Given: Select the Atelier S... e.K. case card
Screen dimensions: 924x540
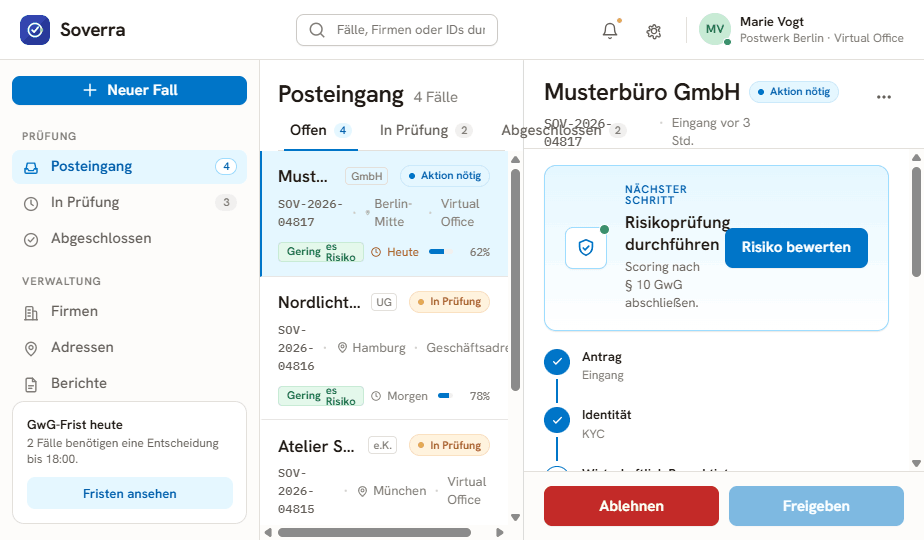Looking at the screenshot, I should coord(384,472).
